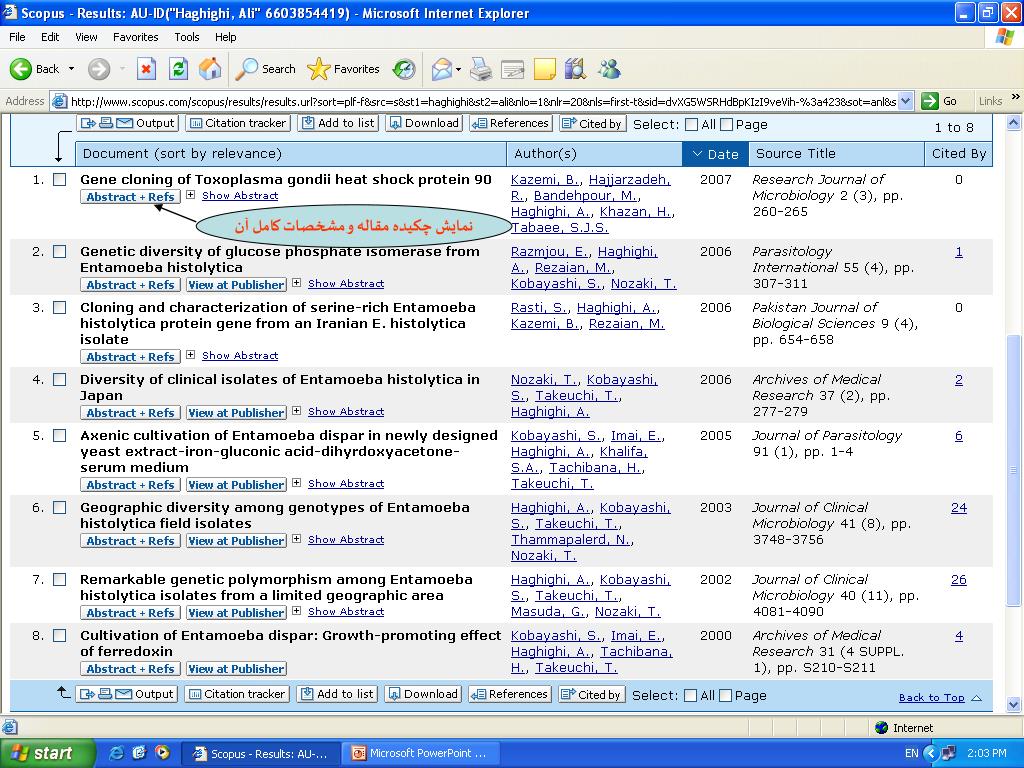Expand Show Abstract for serine-rich Entamoeba article

pos(240,355)
